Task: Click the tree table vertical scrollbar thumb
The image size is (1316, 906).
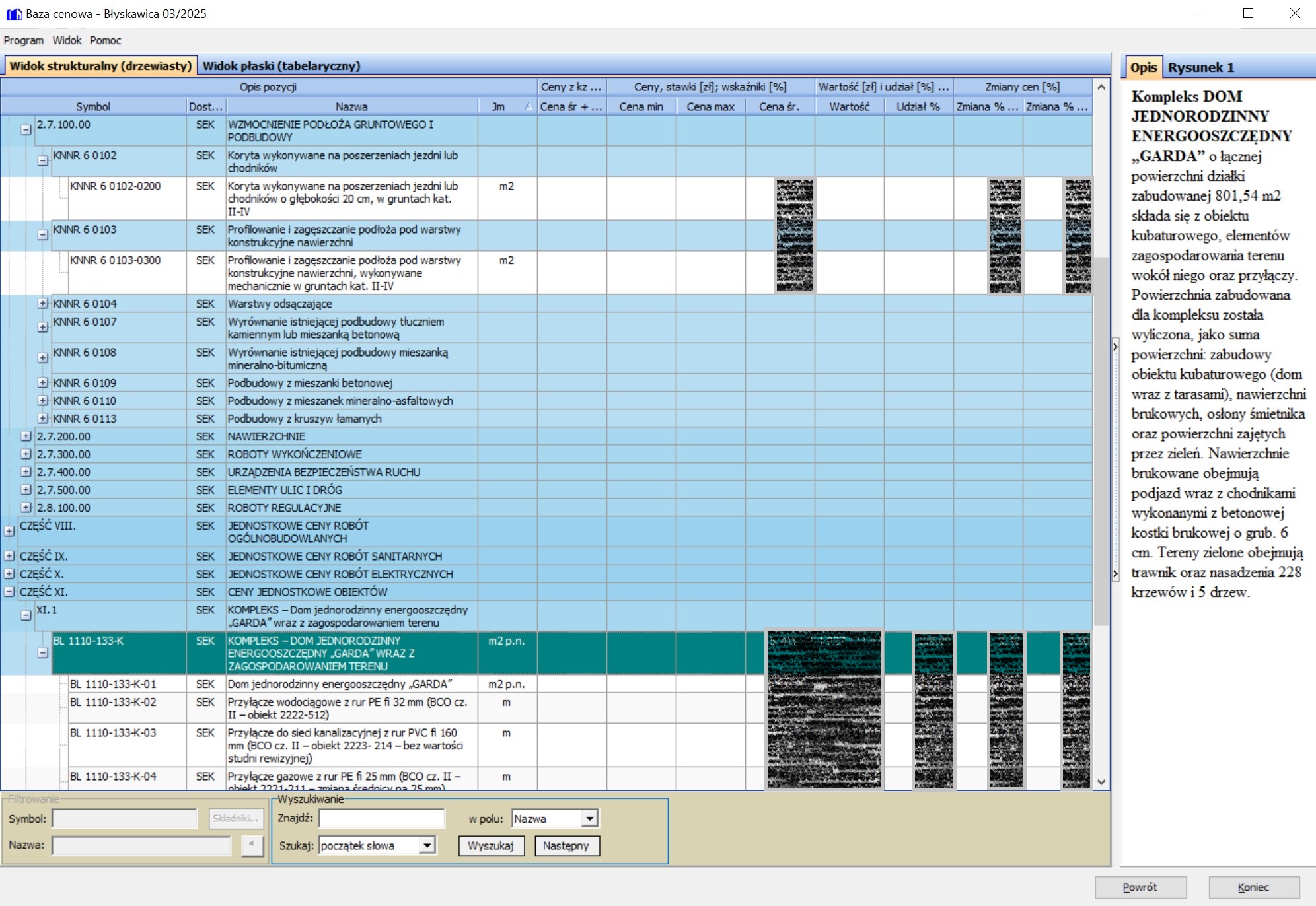Action: point(1101,441)
